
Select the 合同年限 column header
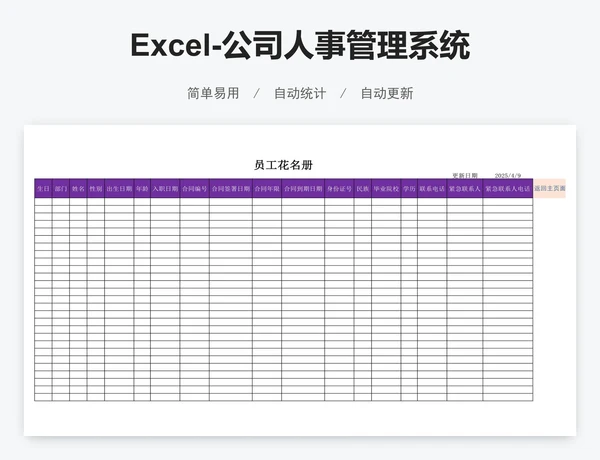click(x=267, y=188)
